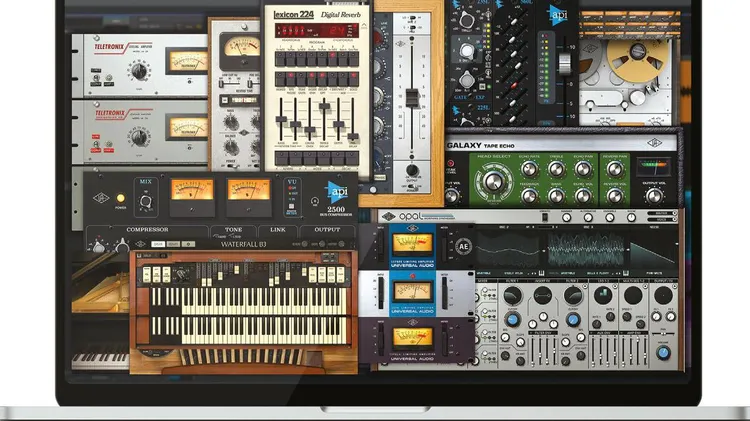Click the API 2500 Mix knob
Viewport: 750px width, 421px height.
pos(145,202)
